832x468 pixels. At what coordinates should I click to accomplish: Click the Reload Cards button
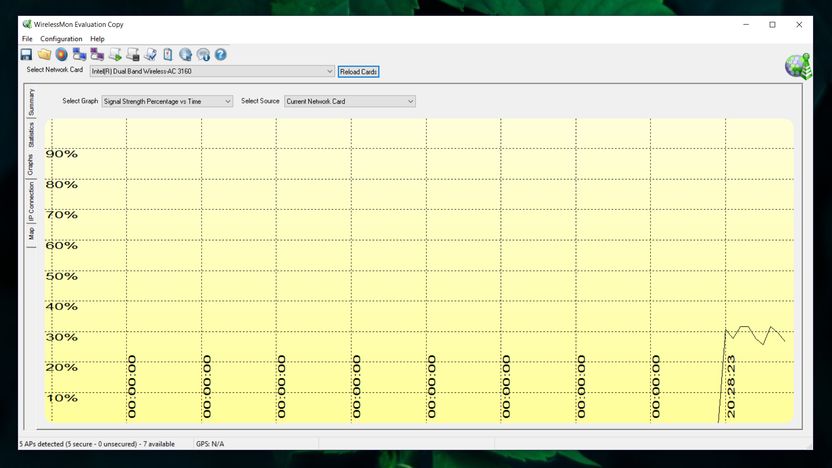[358, 72]
